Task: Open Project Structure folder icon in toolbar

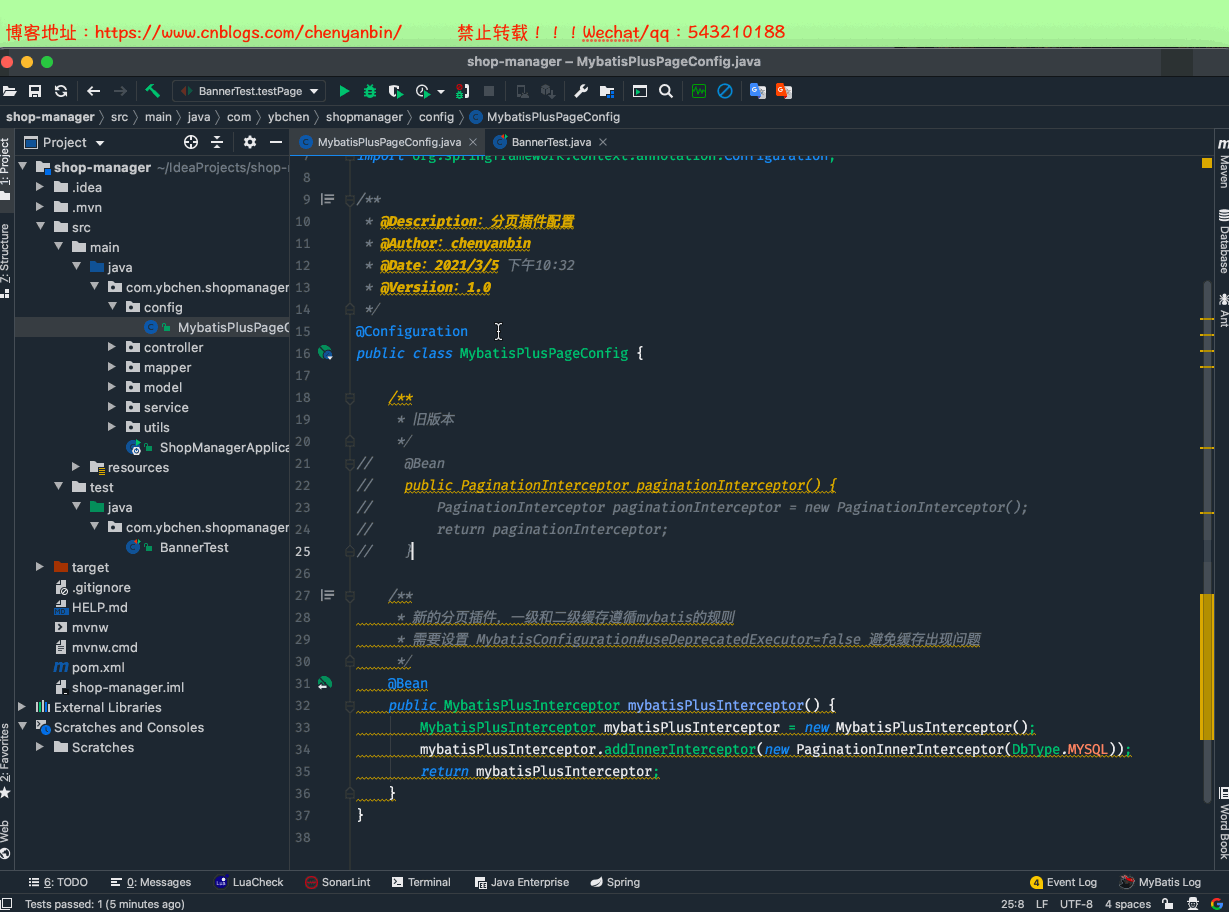Action: coord(607,91)
